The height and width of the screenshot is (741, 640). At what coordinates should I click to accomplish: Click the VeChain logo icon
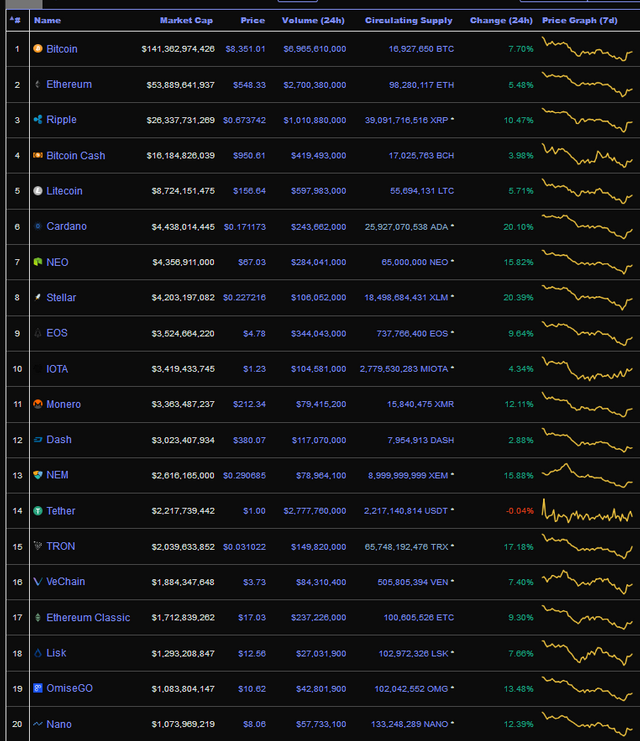(38, 582)
